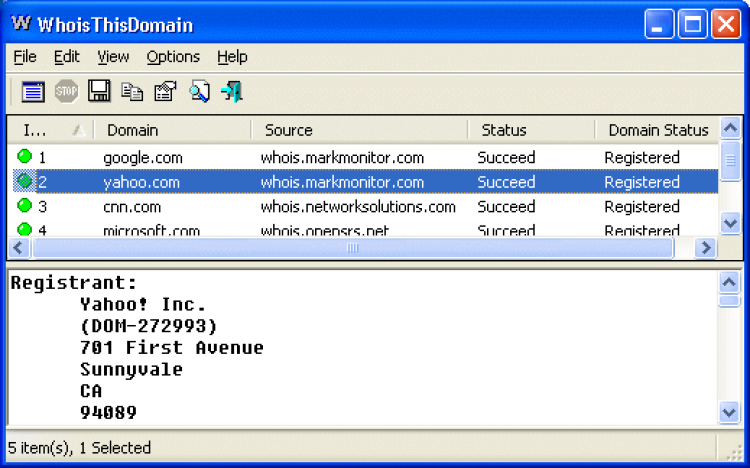This screenshot has height=468, width=750.
Task: Click the domain list's scroll up arrow
Action: coord(730,128)
